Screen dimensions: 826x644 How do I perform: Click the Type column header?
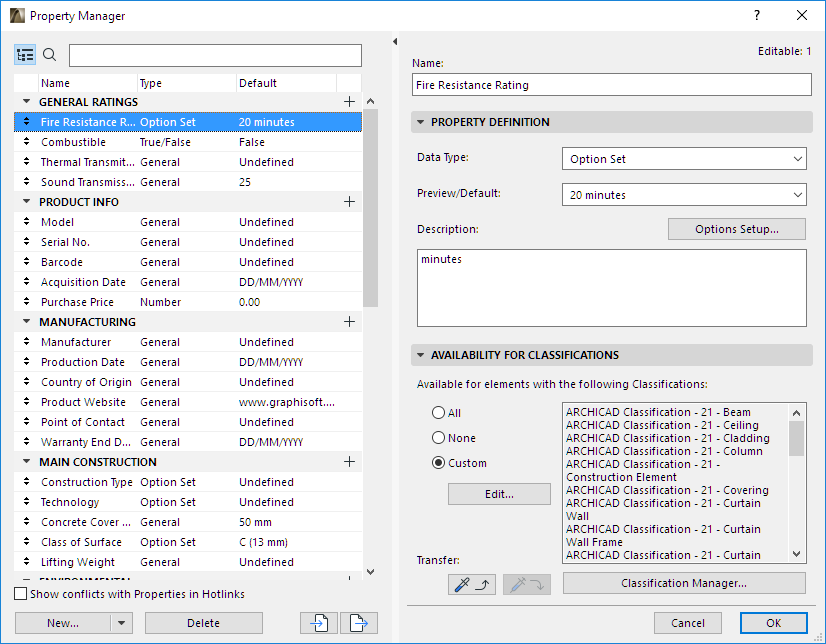click(x=186, y=83)
